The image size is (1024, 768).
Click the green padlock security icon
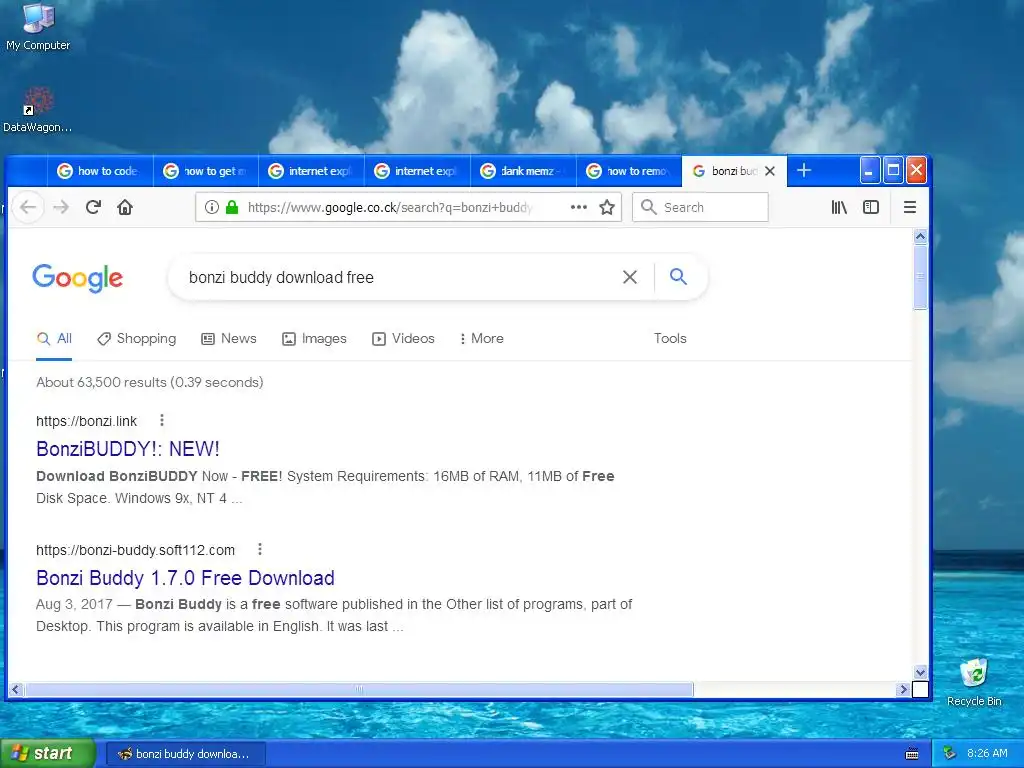pos(231,208)
